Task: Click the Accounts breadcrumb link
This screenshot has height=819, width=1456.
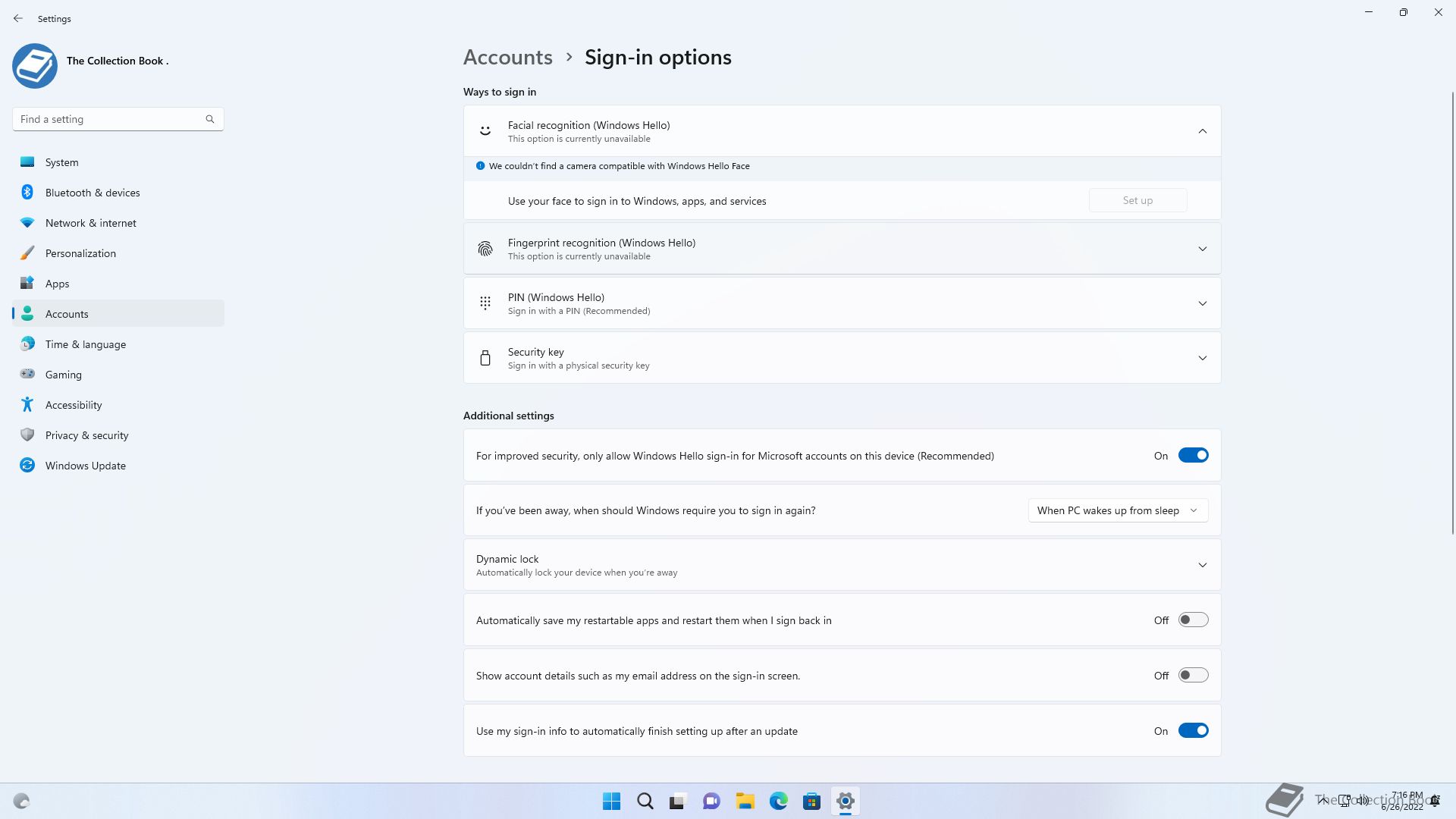Action: click(507, 57)
